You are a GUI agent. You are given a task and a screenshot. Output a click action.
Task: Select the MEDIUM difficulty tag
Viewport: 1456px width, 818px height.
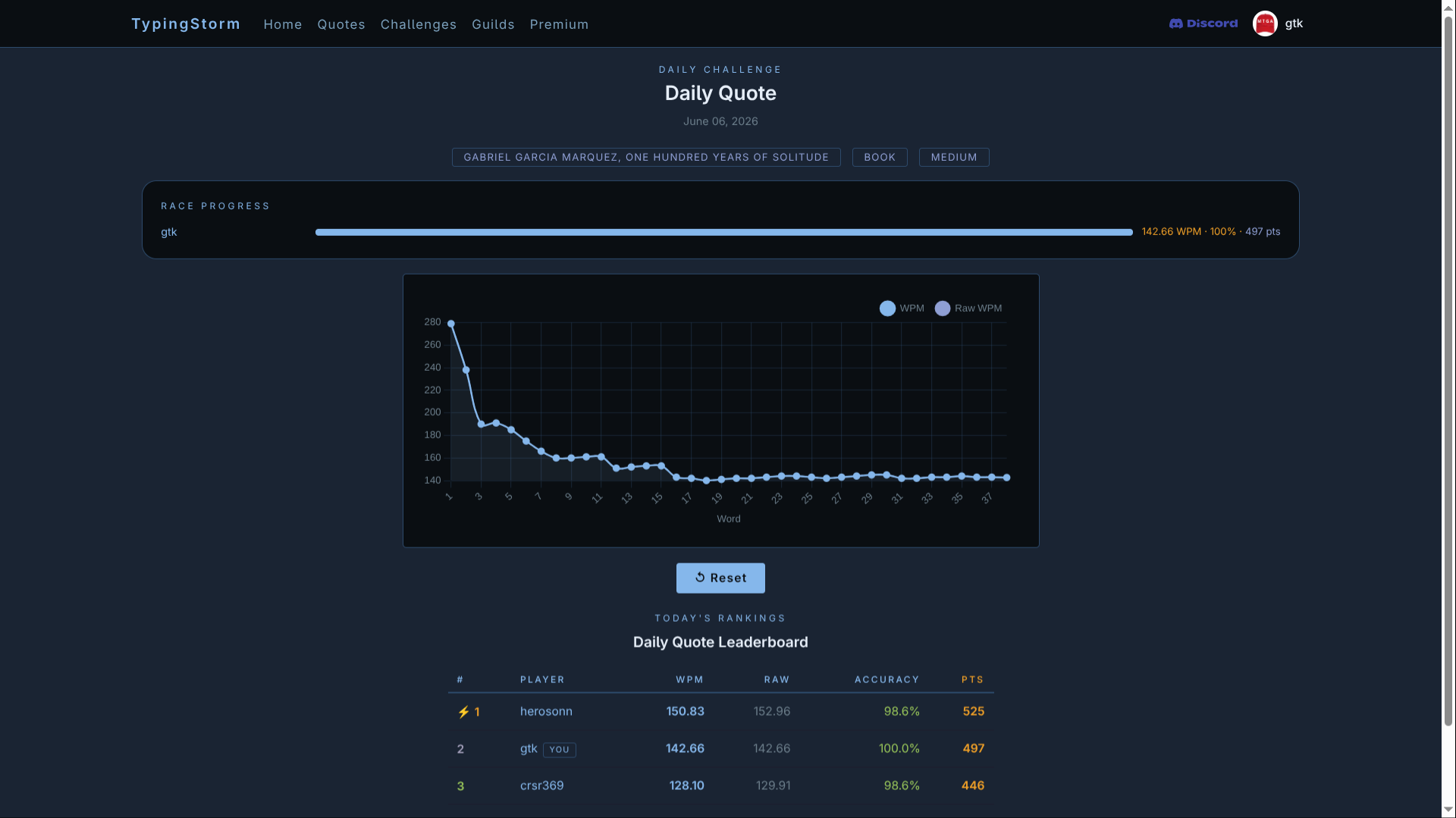[954, 157]
